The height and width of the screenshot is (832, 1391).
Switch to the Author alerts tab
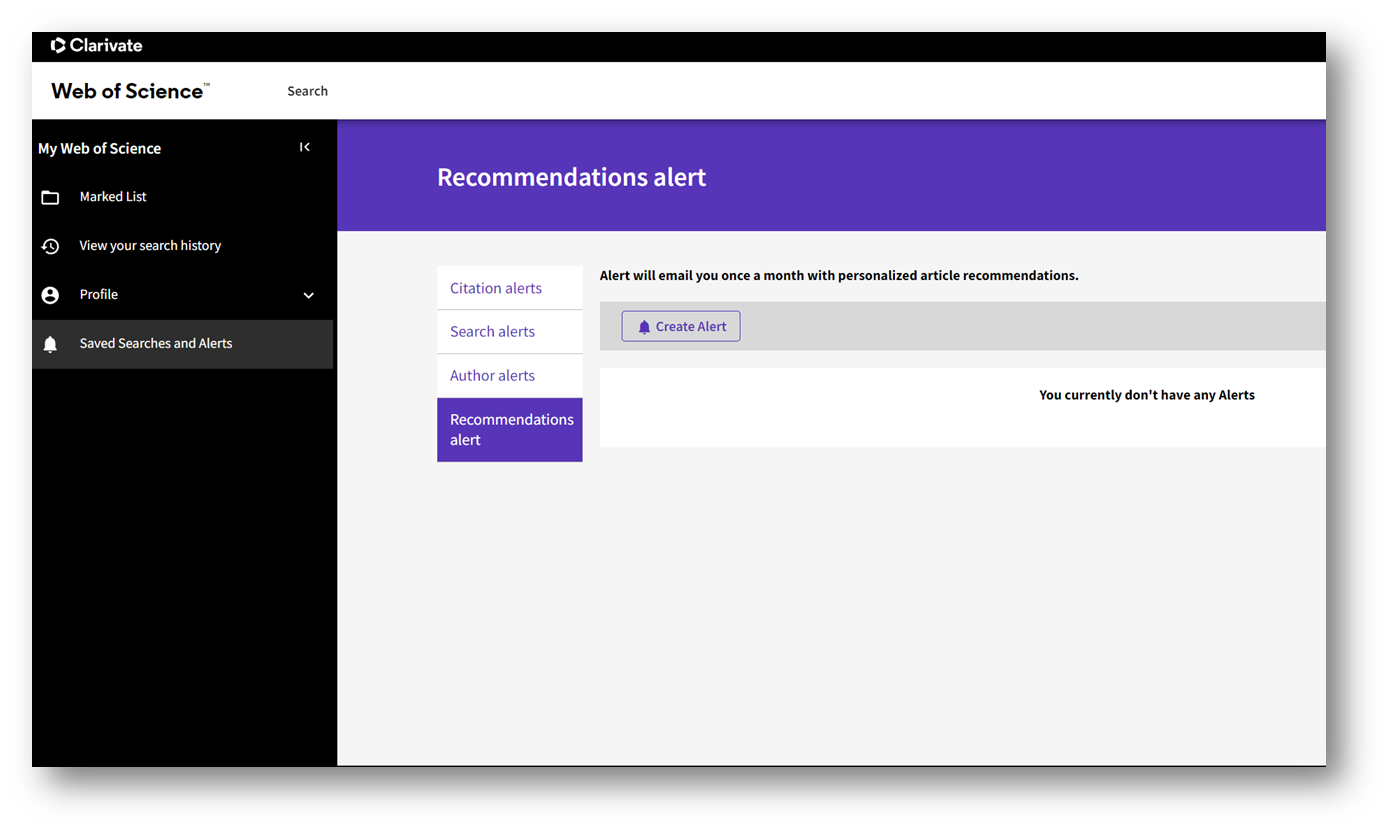coord(509,376)
